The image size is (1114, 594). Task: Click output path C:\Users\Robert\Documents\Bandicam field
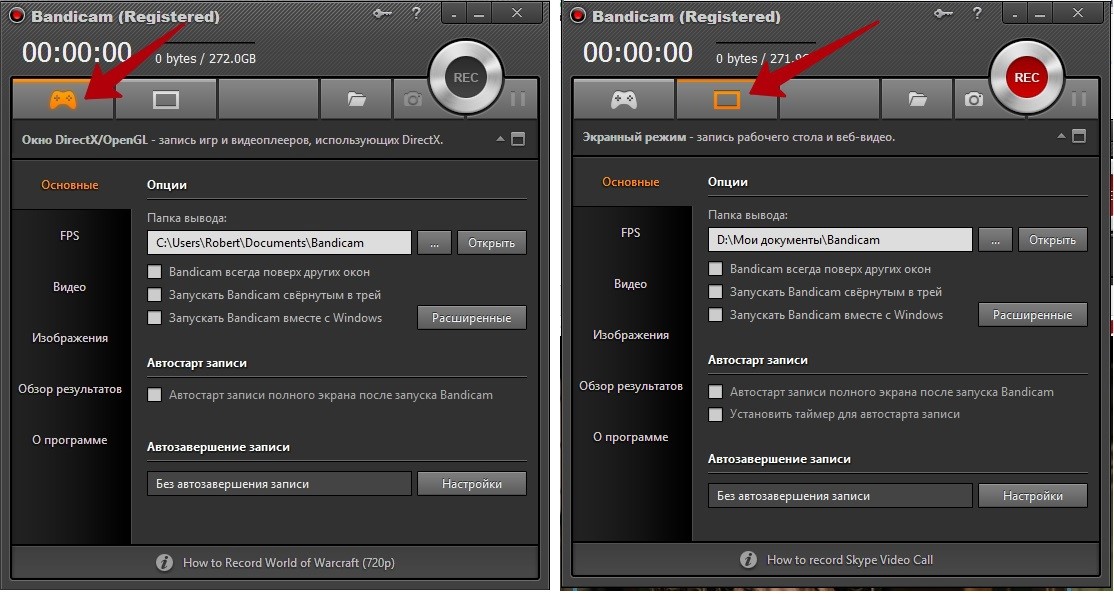tap(279, 243)
